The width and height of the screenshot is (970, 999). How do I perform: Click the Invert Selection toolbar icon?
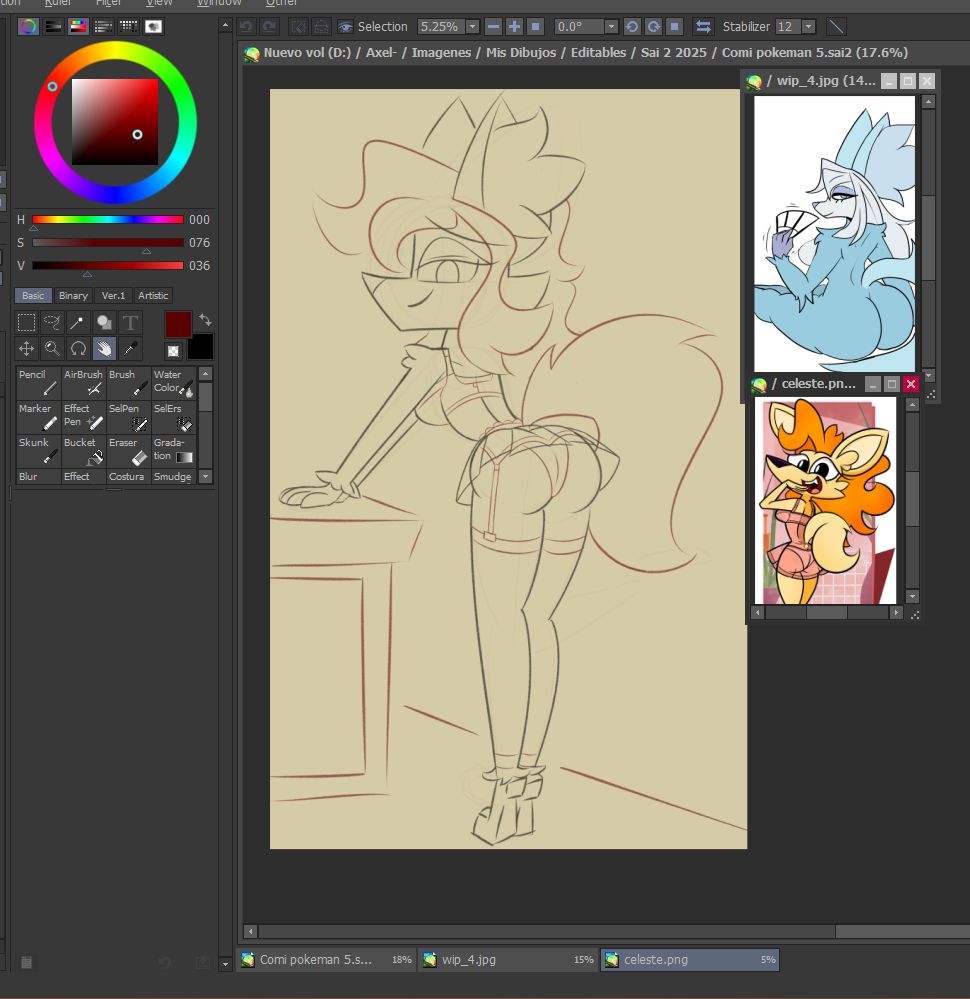[321, 27]
